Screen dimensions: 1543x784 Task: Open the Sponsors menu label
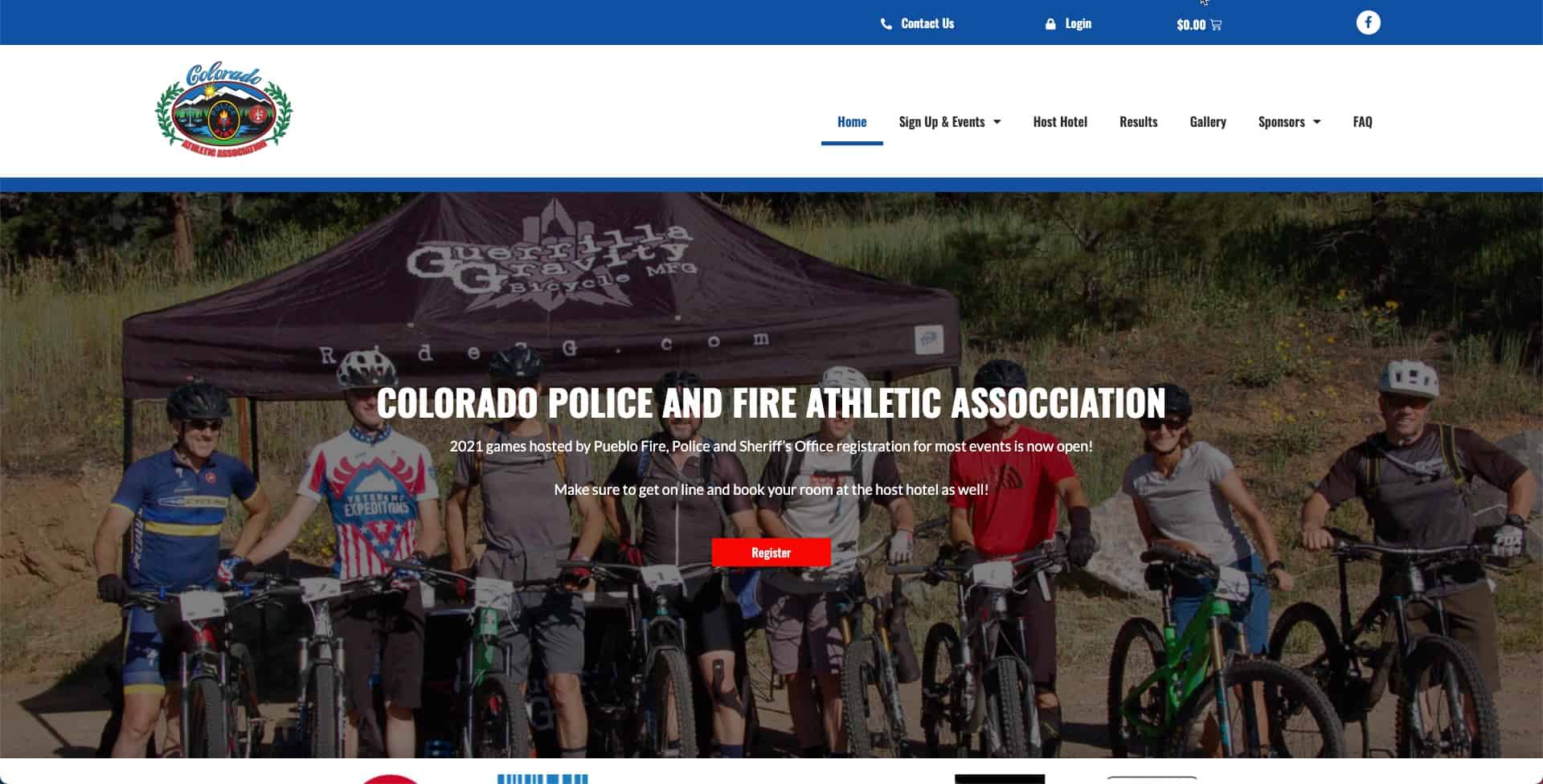(1281, 122)
